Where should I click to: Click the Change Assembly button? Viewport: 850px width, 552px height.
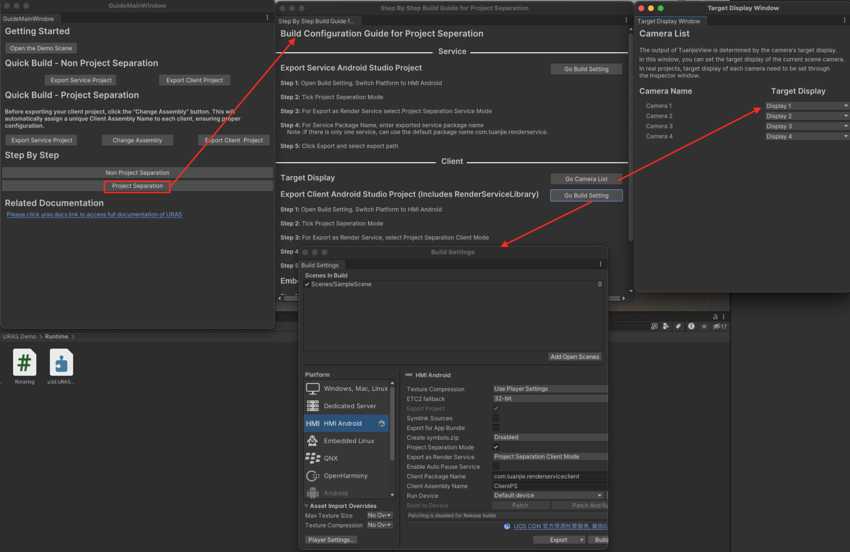pyautogui.click(x=137, y=140)
